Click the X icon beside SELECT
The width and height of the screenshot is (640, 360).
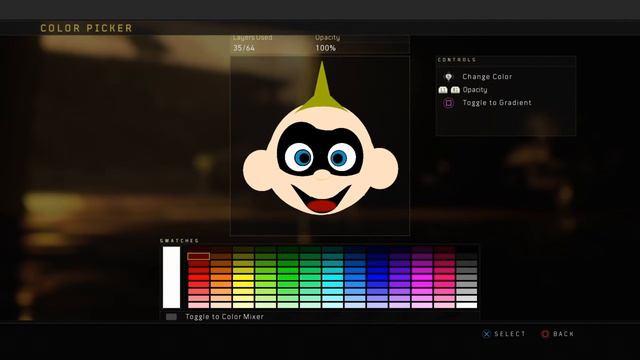[487, 334]
